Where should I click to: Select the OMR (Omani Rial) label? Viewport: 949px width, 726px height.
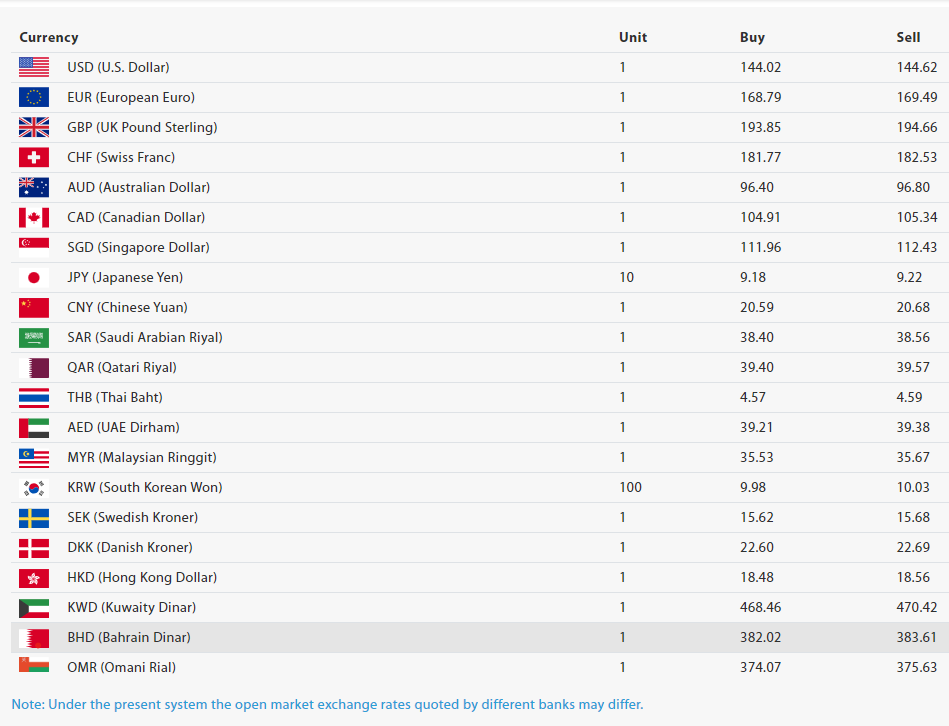[x=123, y=667]
